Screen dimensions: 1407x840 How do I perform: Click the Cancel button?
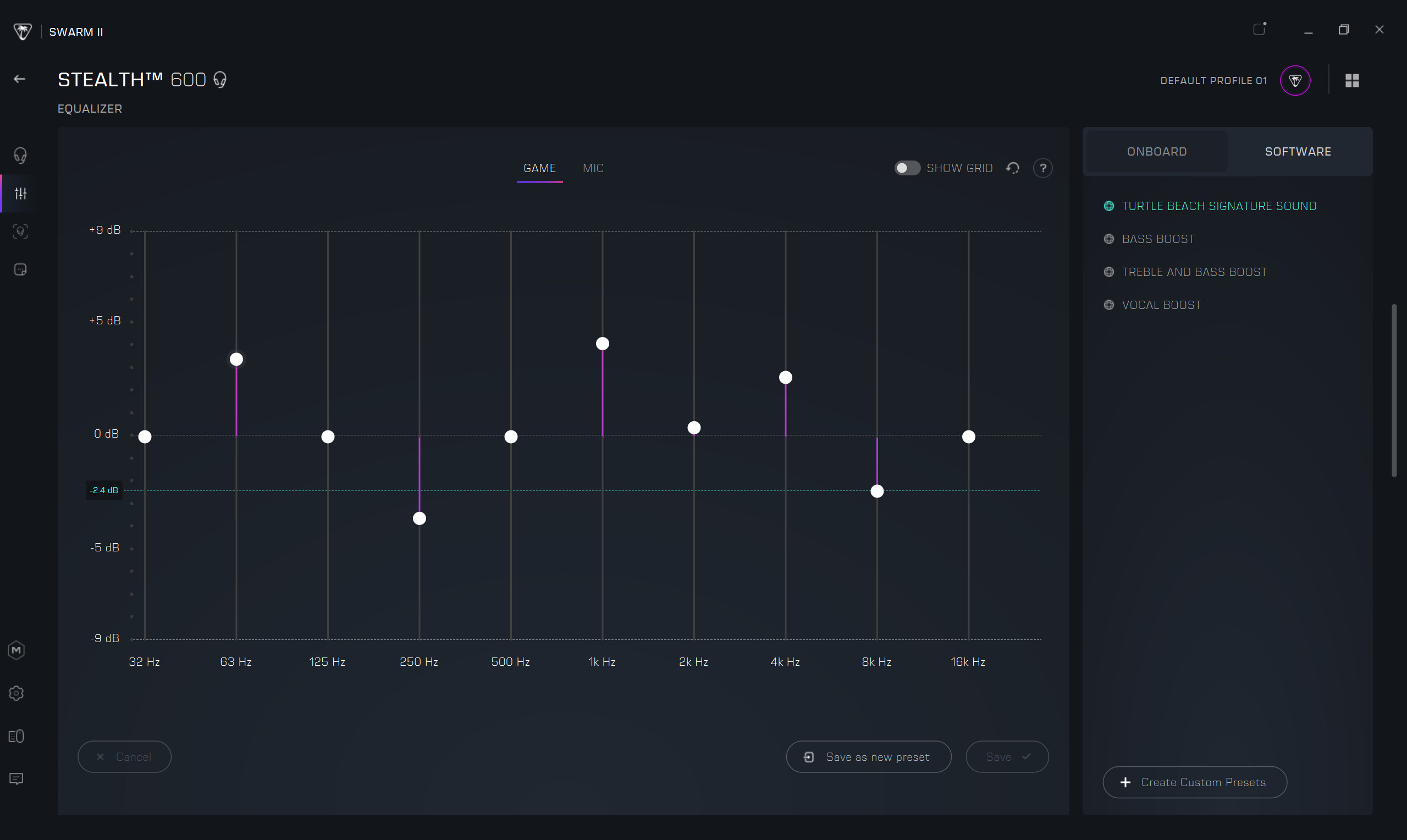click(124, 757)
